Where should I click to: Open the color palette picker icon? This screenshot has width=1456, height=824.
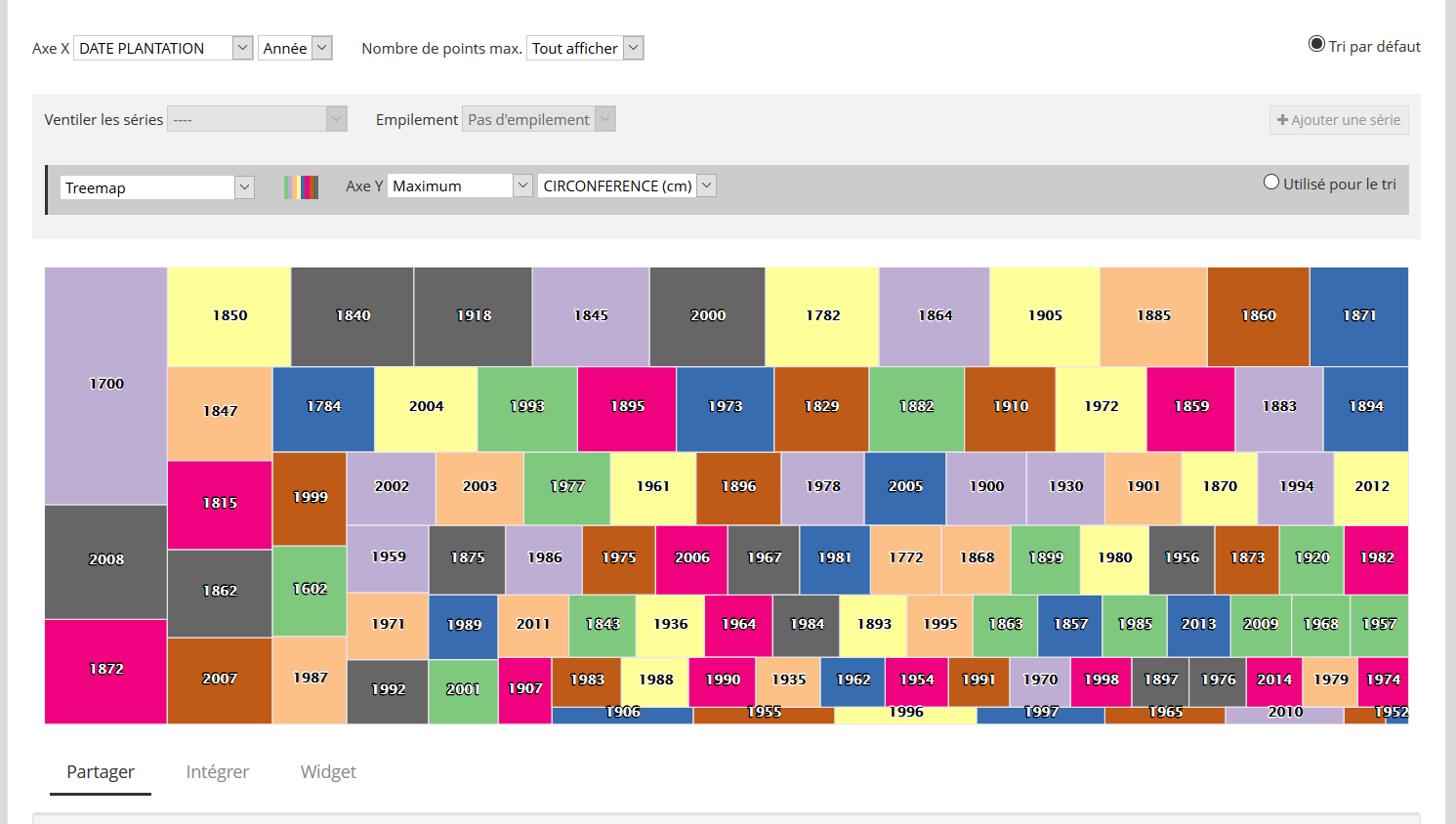(301, 187)
